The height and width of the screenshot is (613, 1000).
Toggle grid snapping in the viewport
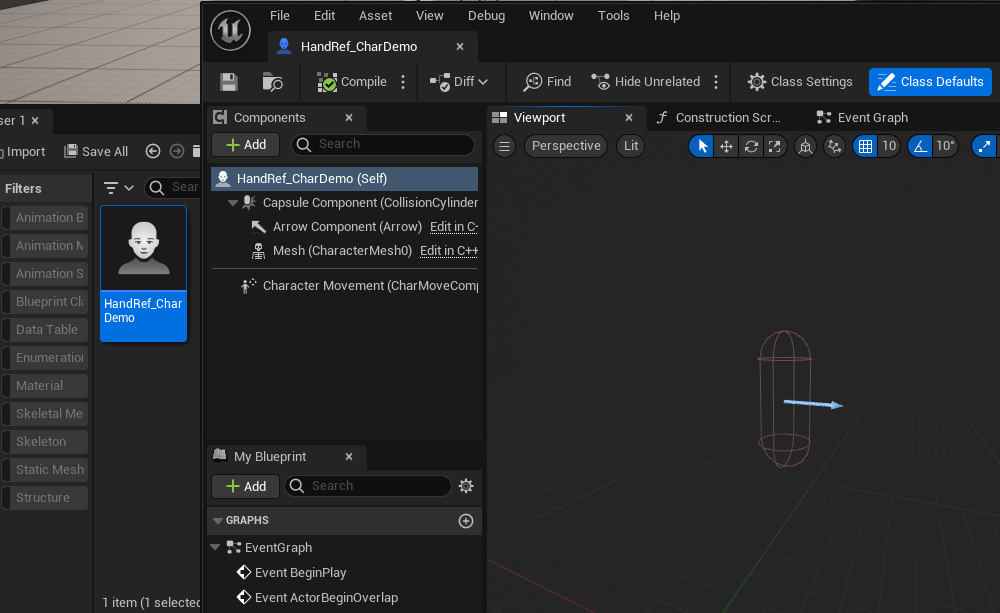click(865, 146)
